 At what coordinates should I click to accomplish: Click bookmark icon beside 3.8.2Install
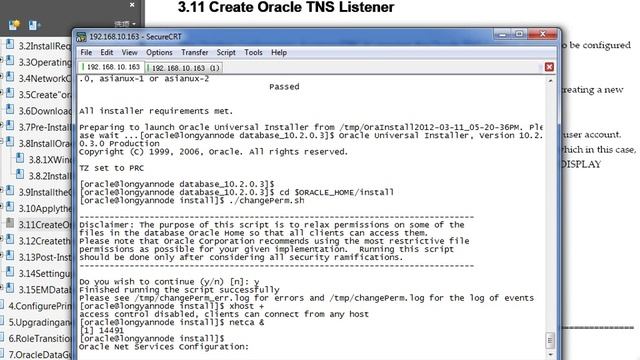coord(20,174)
